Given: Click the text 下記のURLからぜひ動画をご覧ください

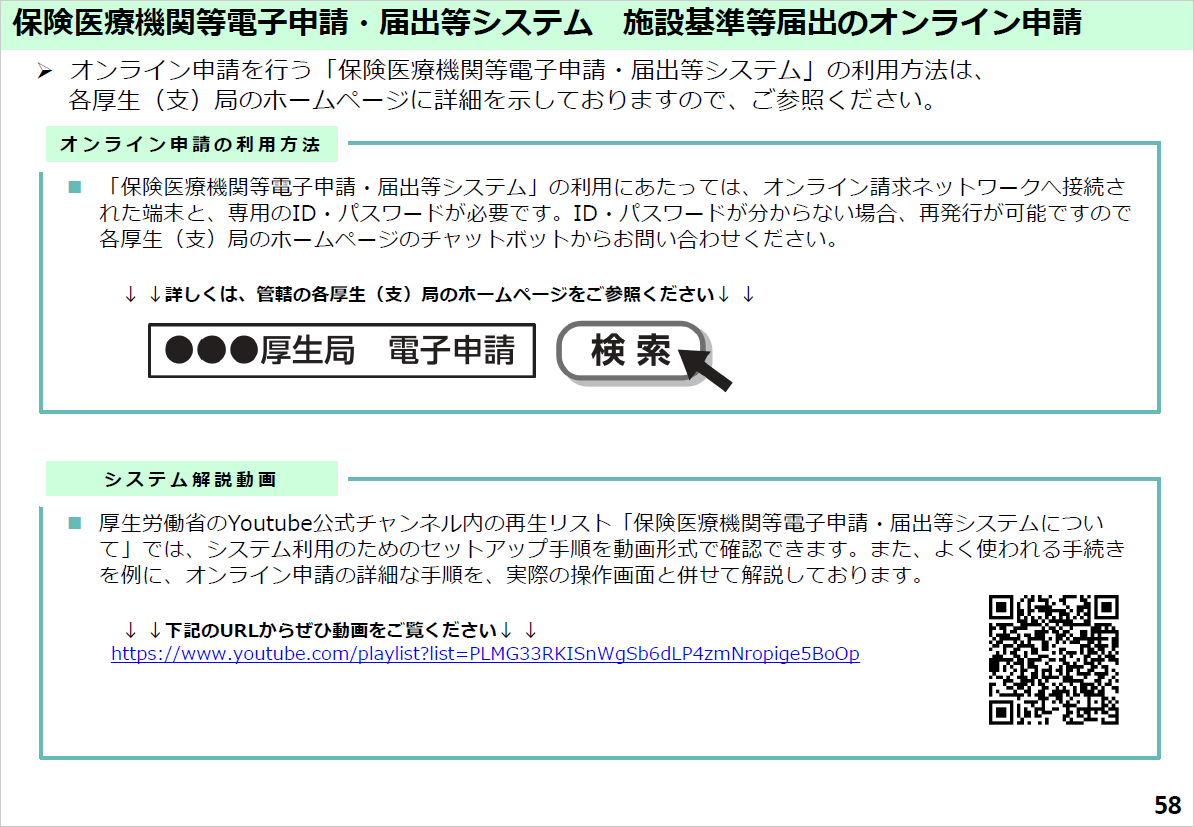Looking at the screenshot, I should (x=331, y=630).
